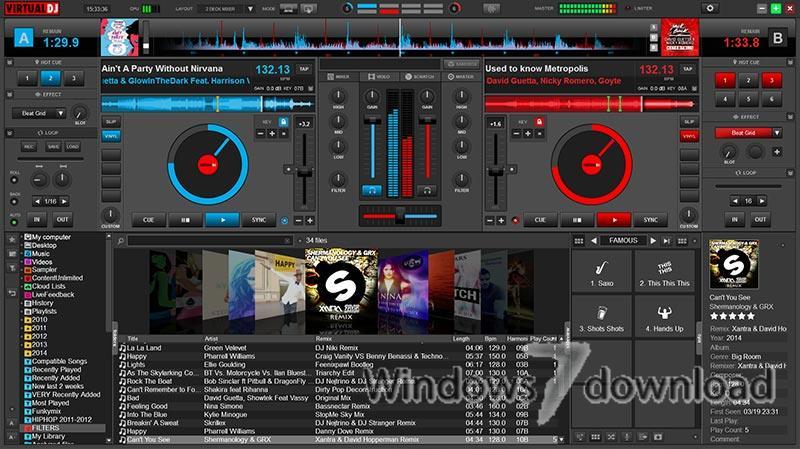Screen dimensions: 800x449
Task: Switch to the MASTER tab
Action: tap(461, 77)
